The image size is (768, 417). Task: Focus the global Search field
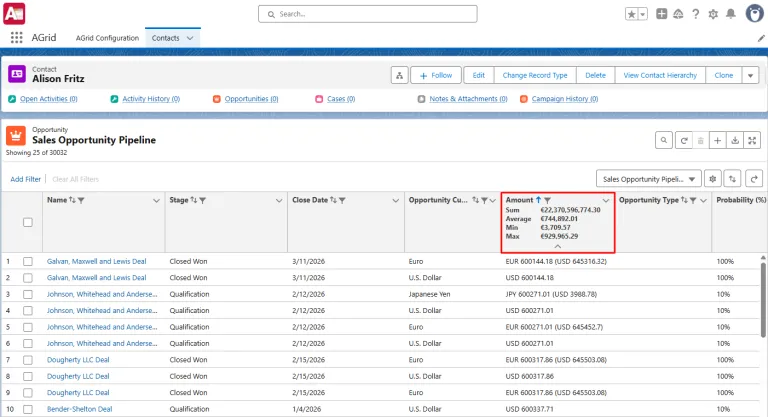click(x=367, y=14)
